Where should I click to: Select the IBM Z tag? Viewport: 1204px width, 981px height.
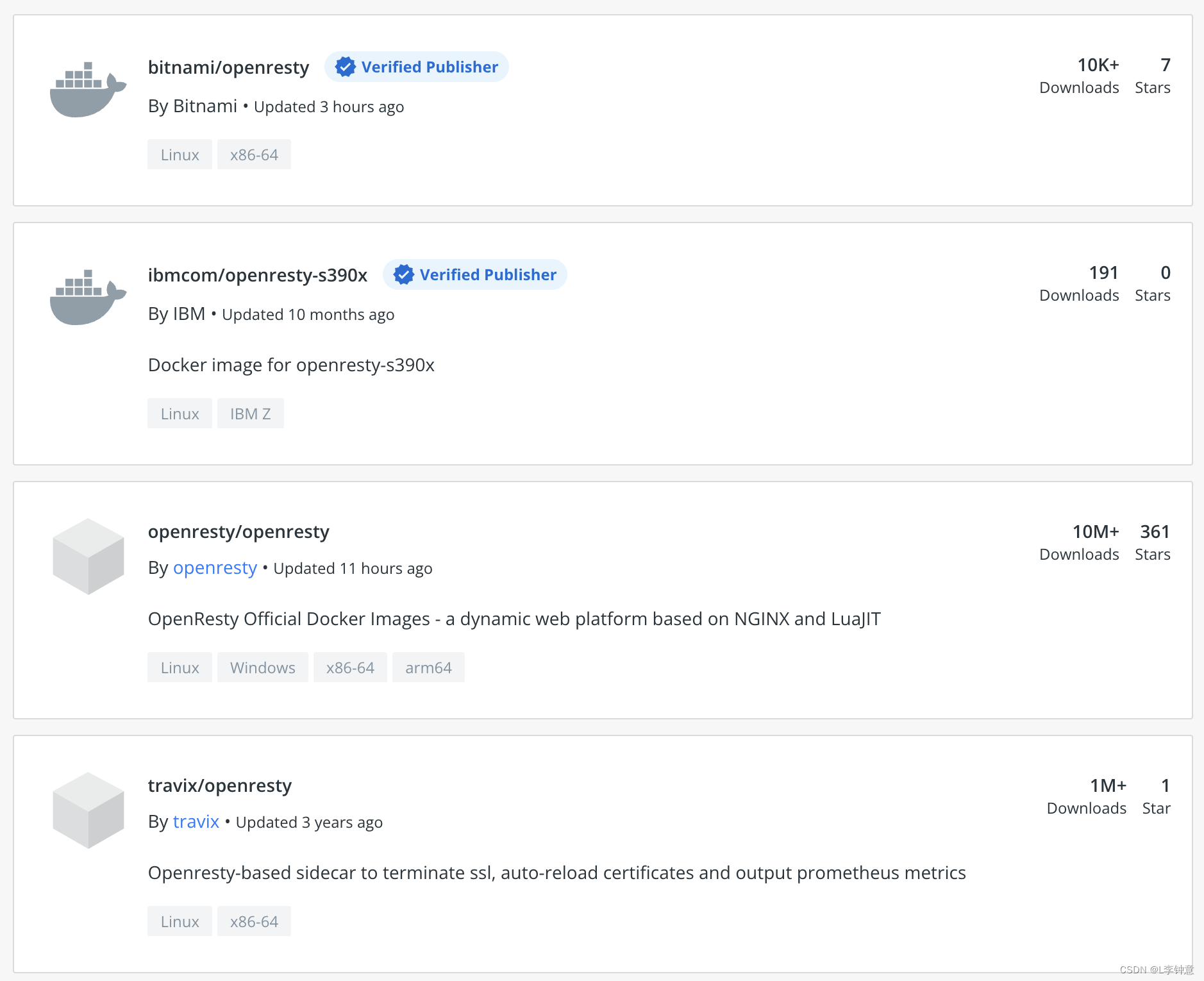250,414
